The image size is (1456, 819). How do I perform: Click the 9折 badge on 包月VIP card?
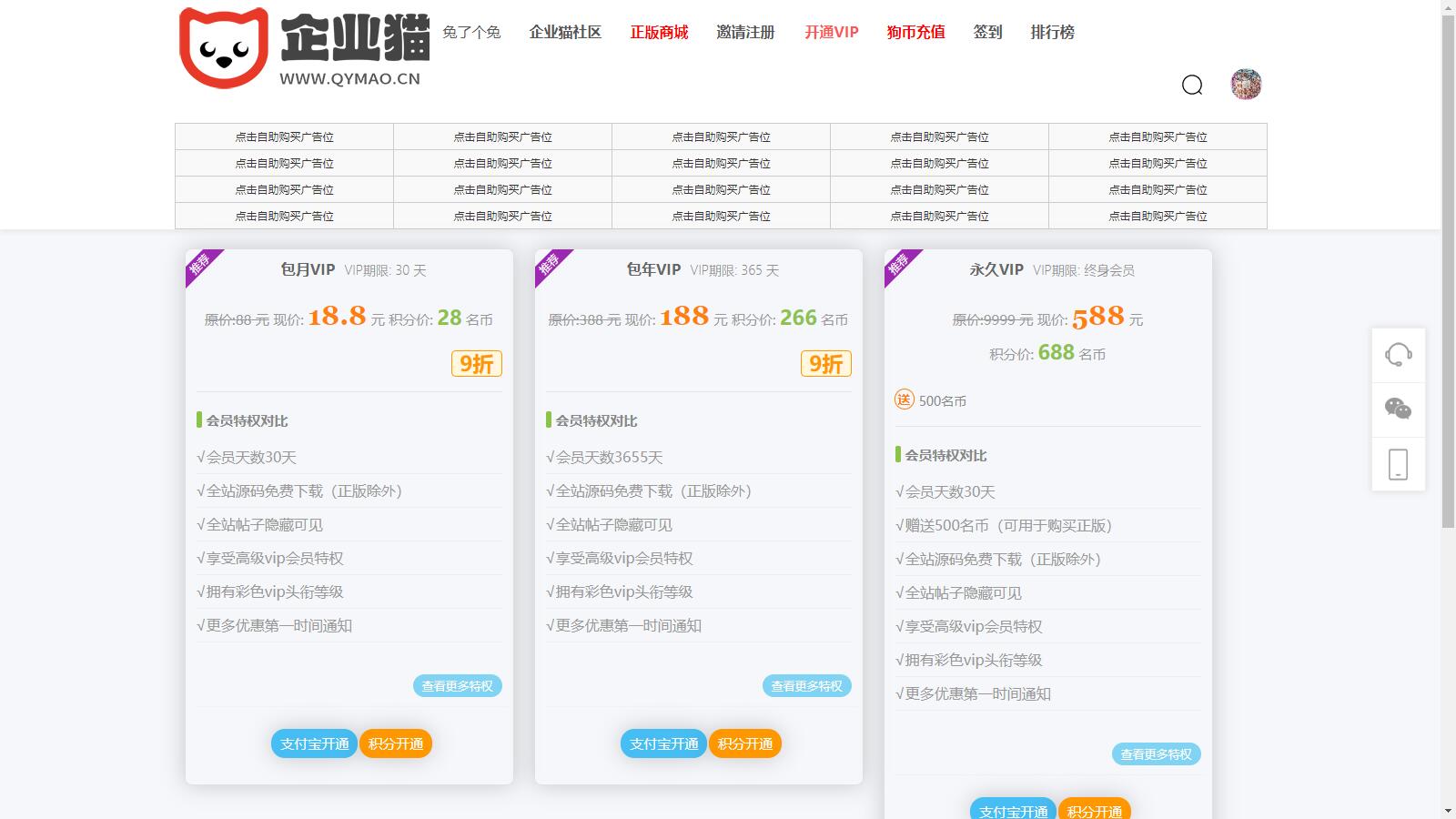pyautogui.click(x=473, y=363)
